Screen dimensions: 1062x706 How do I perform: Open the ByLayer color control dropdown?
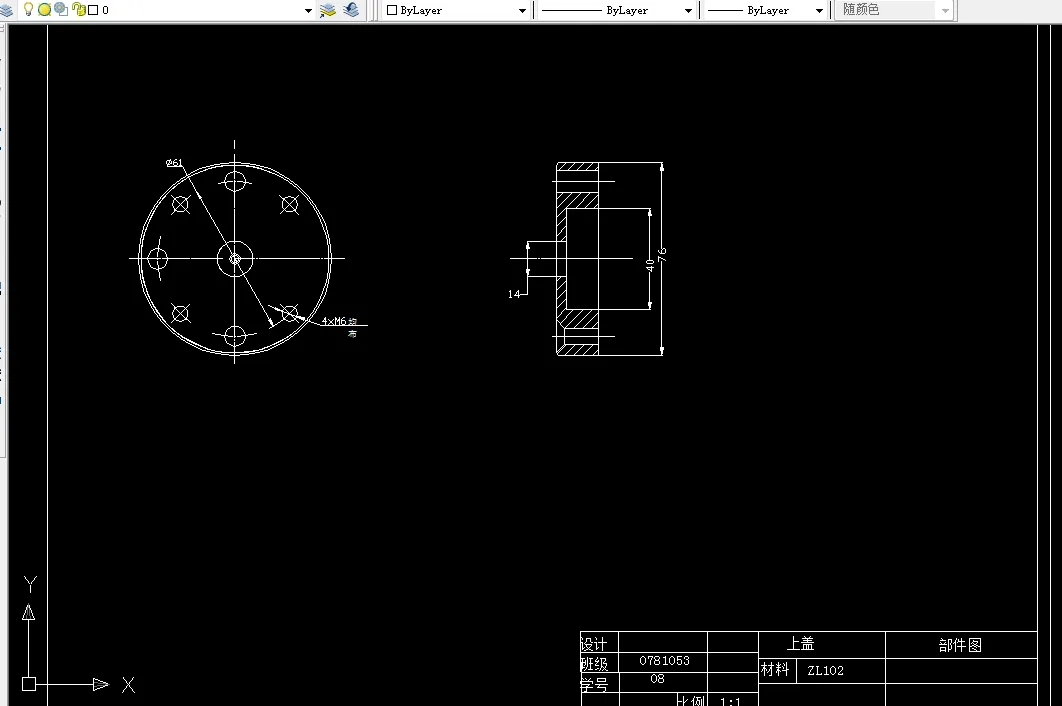point(522,11)
